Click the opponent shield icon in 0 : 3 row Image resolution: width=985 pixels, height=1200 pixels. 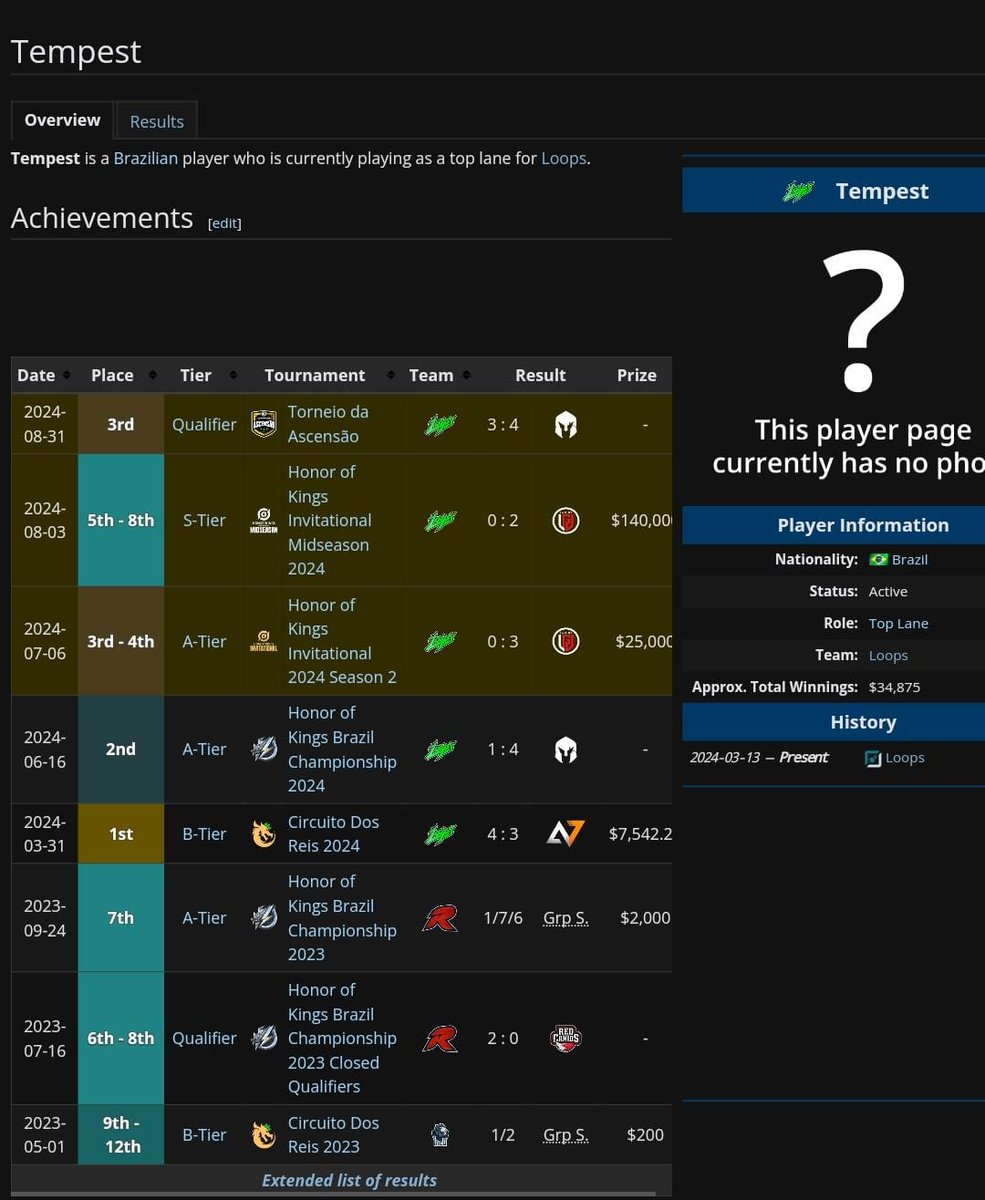pos(566,641)
